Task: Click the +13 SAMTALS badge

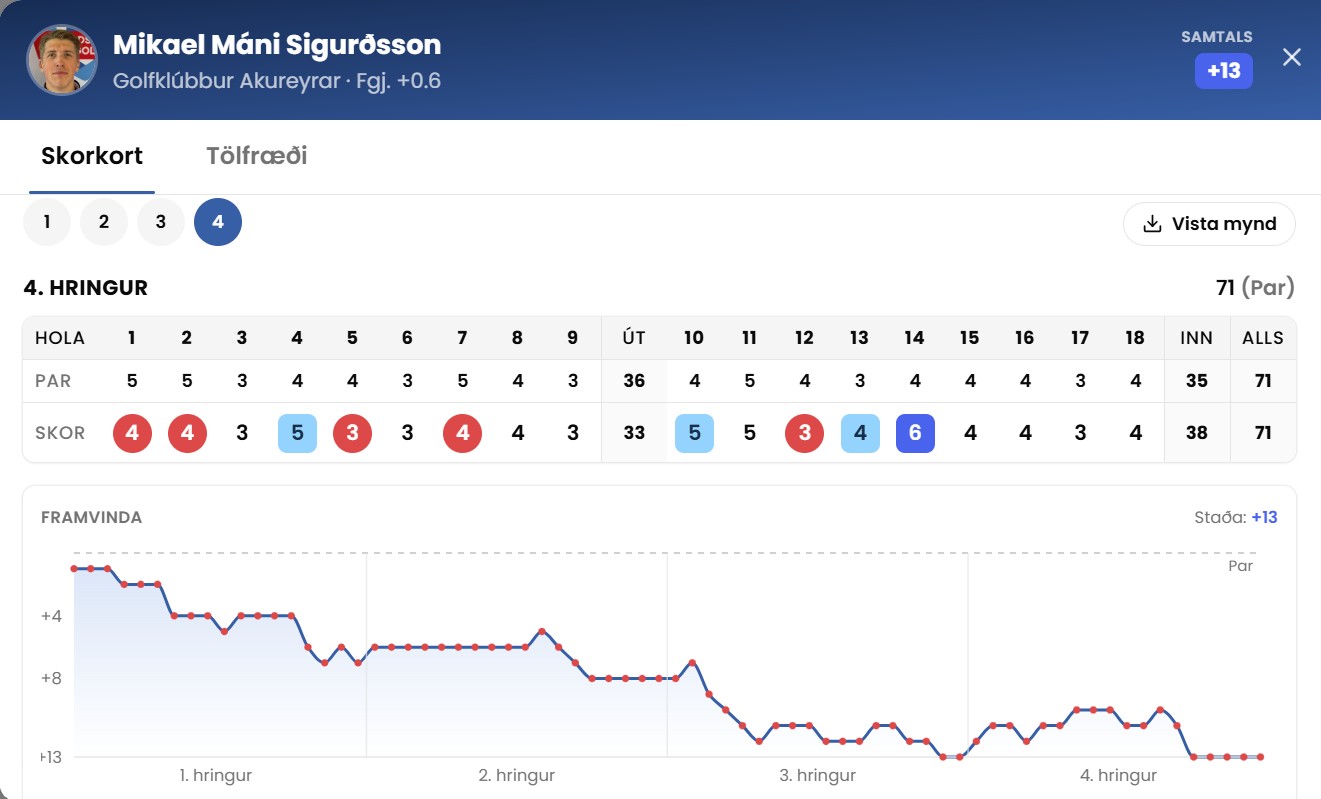Action: pos(1224,71)
